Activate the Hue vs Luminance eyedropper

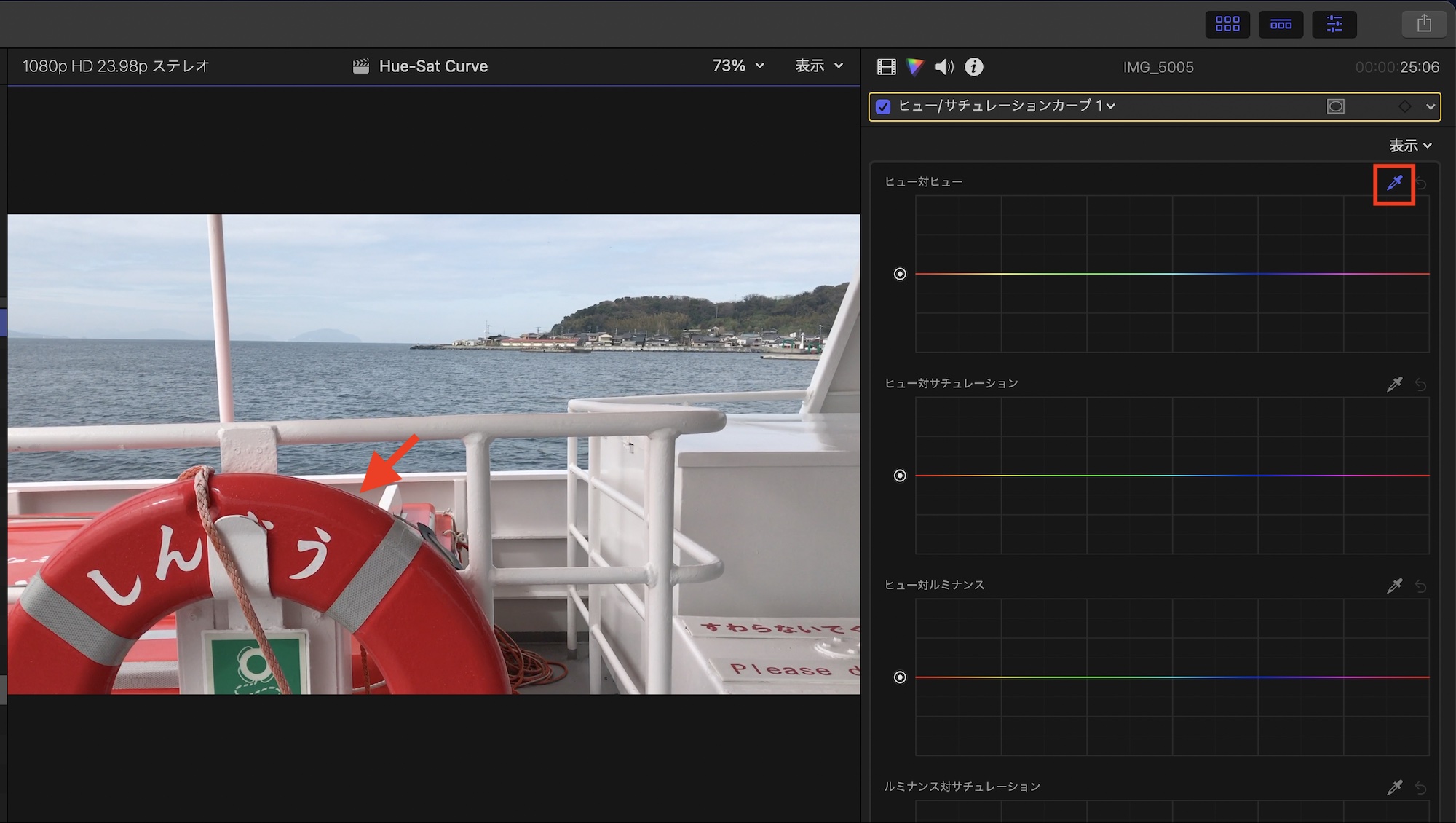(x=1394, y=586)
